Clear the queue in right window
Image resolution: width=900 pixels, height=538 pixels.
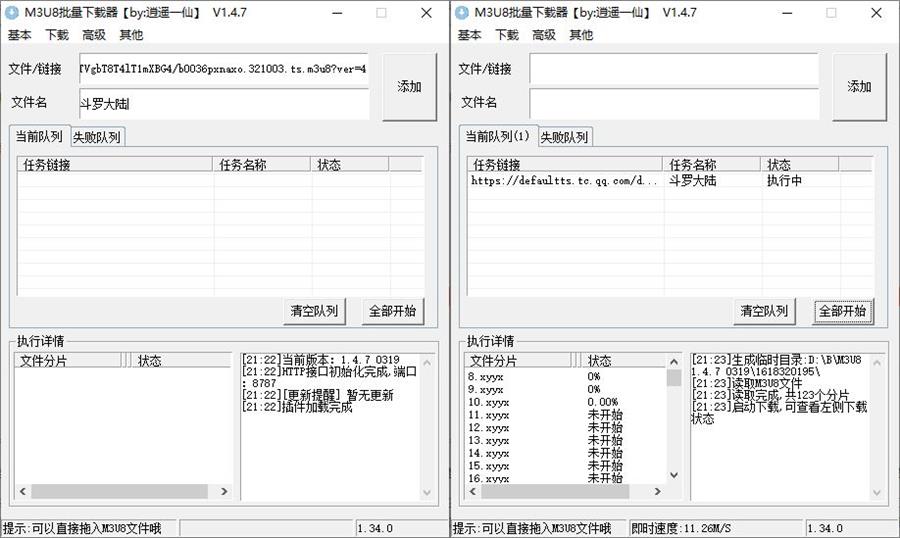pyautogui.click(x=764, y=311)
